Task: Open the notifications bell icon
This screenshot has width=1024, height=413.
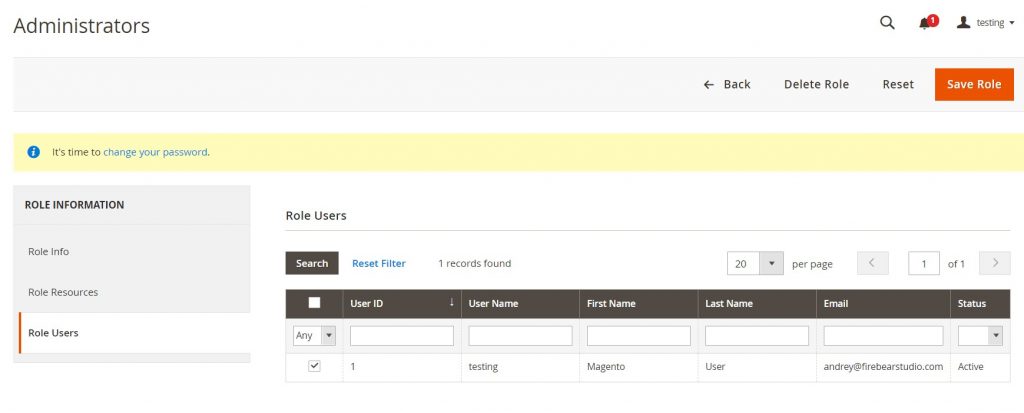Action: (x=925, y=23)
